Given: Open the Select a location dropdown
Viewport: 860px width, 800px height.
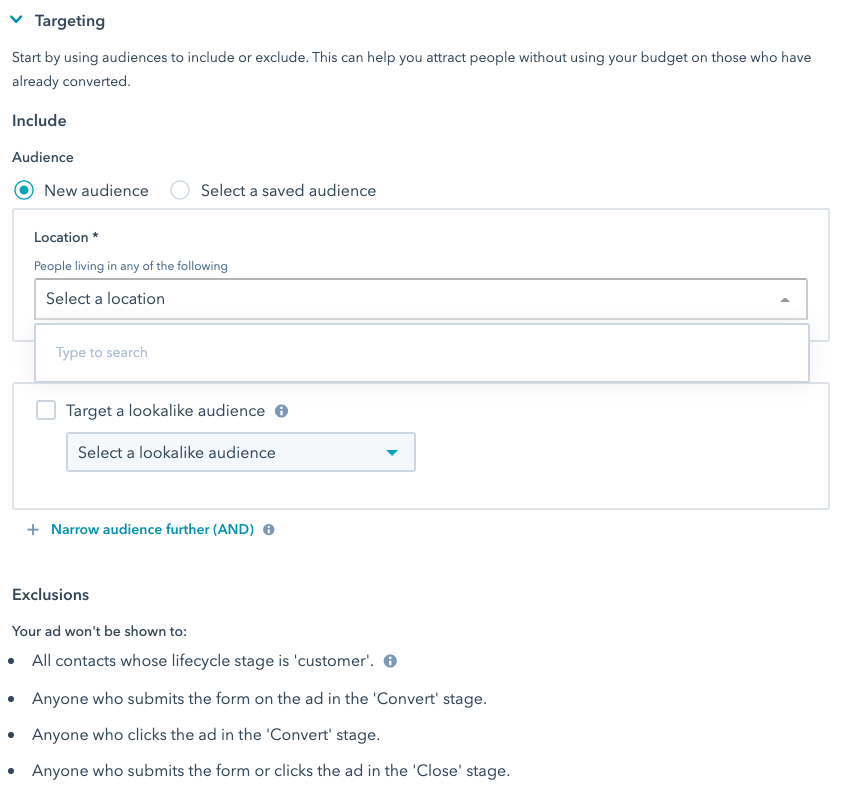Looking at the screenshot, I should click(421, 299).
